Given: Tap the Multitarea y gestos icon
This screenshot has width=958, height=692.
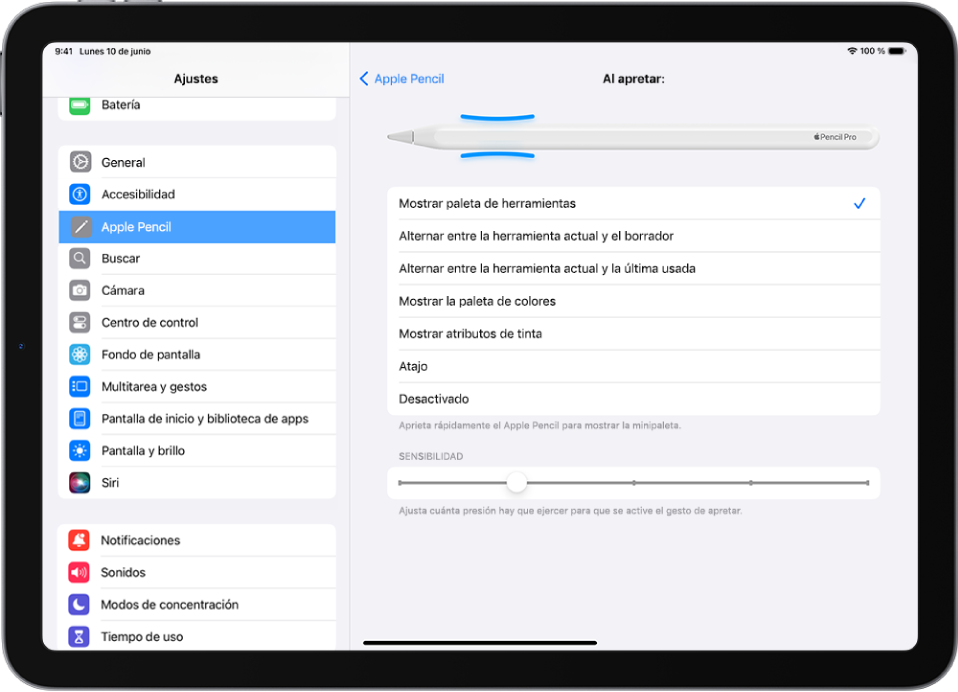Looking at the screenshot, I should click(x=80, y=387).
